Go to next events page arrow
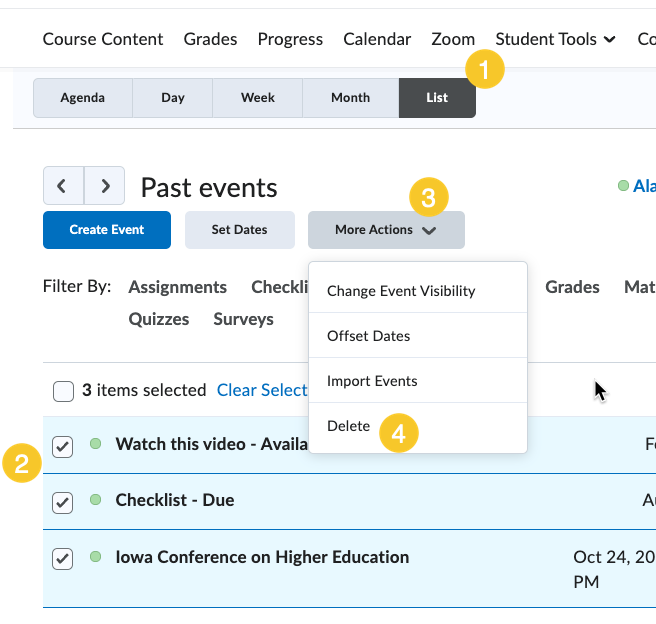The image size is (656, 624). point(105,186)
